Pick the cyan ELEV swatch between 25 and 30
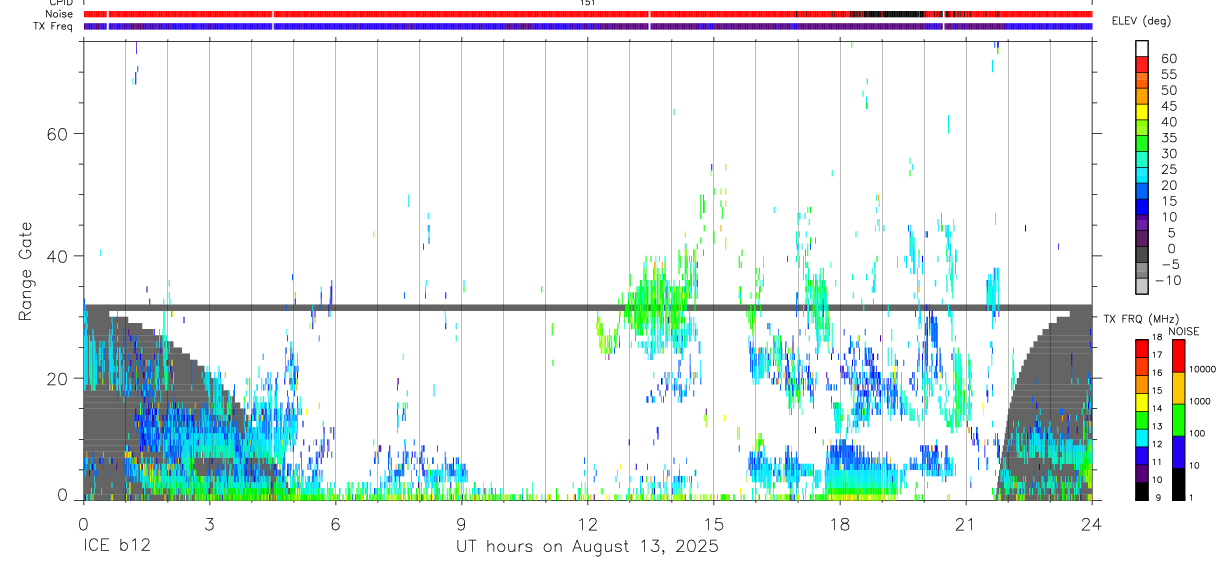This screenshot has width=1228, height=567. pos(1142,160)
